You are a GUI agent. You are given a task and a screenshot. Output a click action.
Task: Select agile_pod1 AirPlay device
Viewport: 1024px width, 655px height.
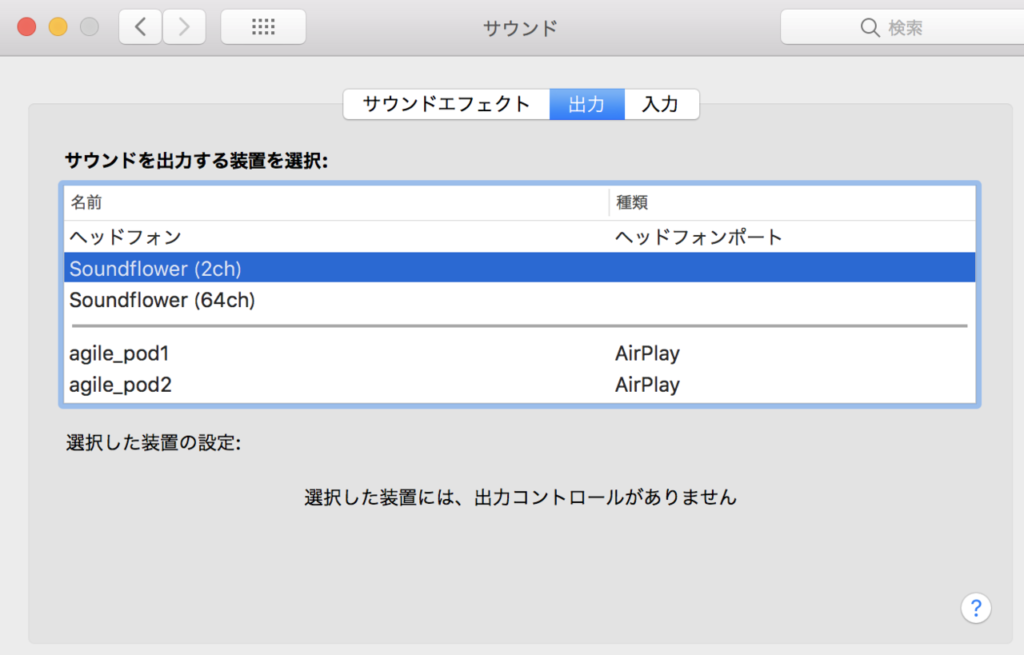tap(520, 353)
